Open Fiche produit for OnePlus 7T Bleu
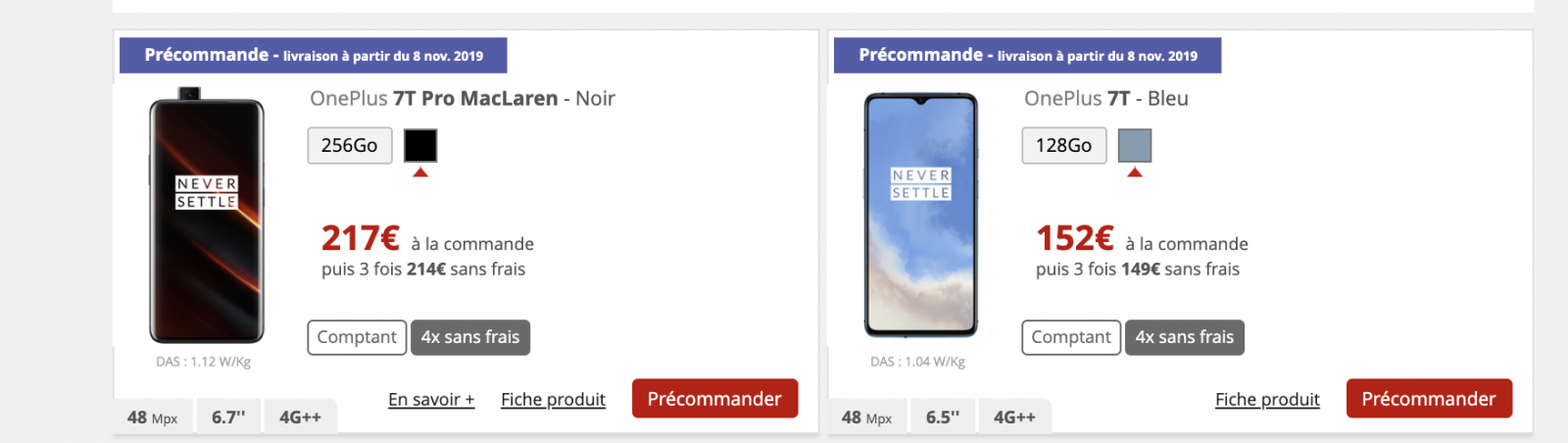The image size is (1568, 443). coord(1267,400)
